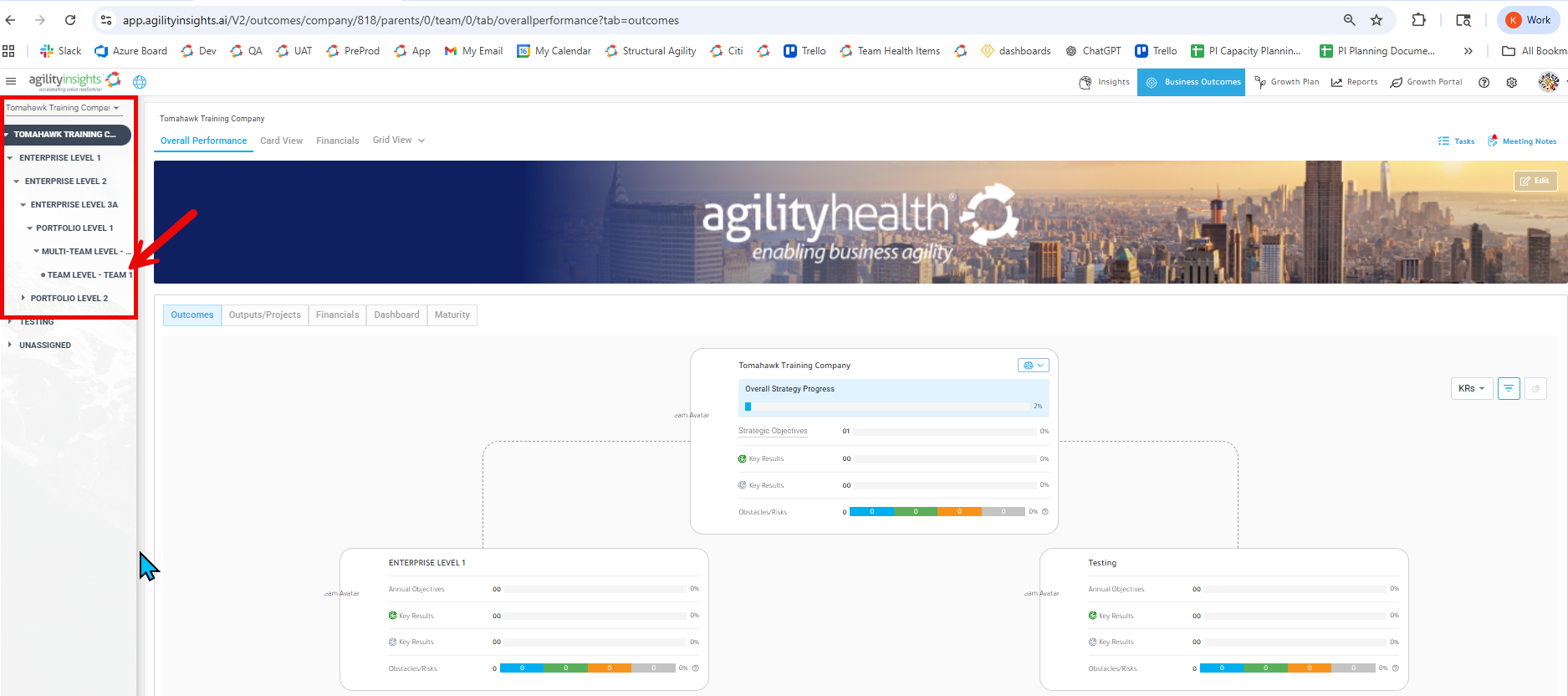Switch to the Dashboard tab
The height and width of the screenshot is (696, 1568).
[x=396, y=315]
